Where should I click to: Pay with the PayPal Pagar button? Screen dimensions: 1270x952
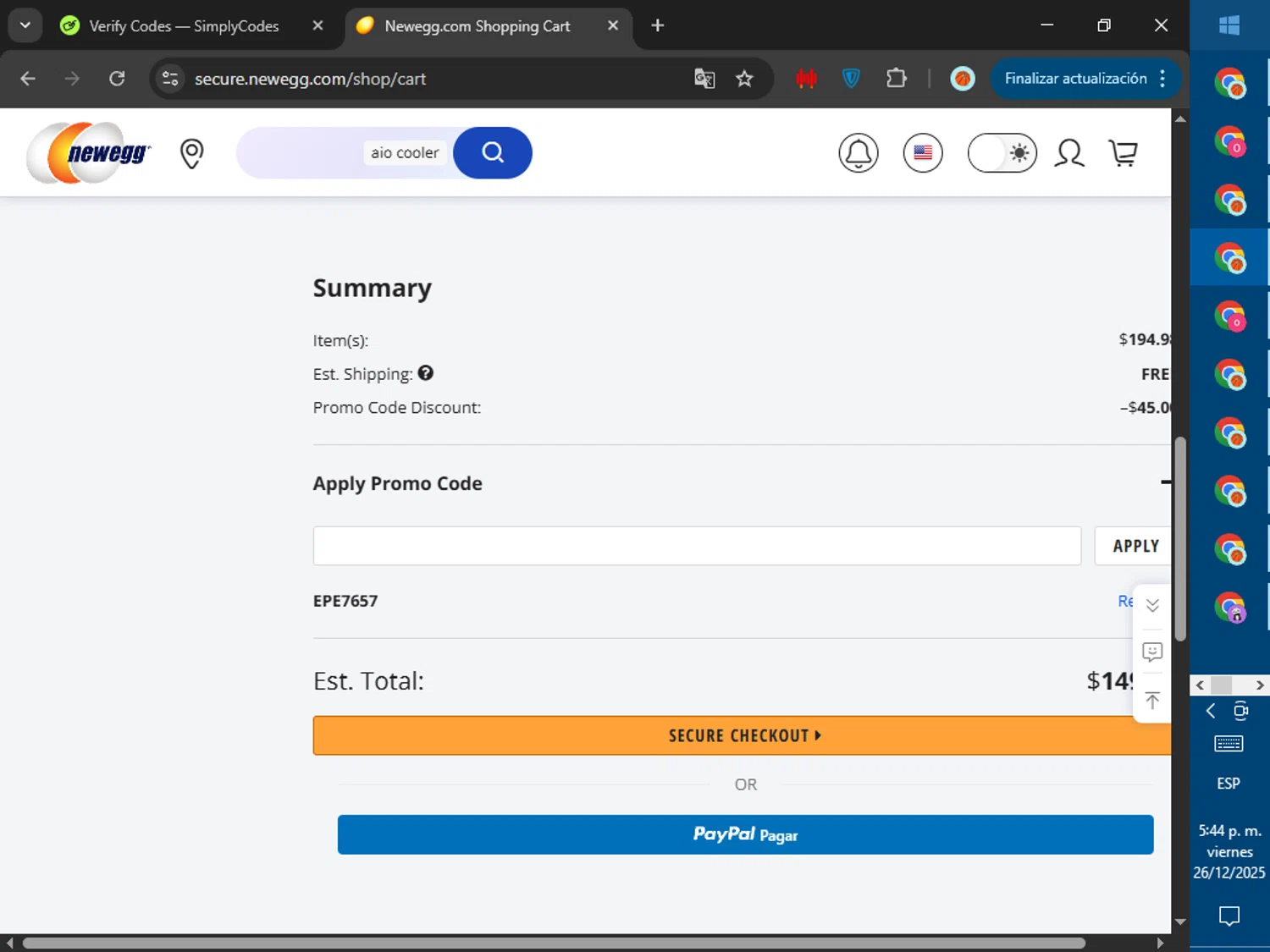point(745,834)
